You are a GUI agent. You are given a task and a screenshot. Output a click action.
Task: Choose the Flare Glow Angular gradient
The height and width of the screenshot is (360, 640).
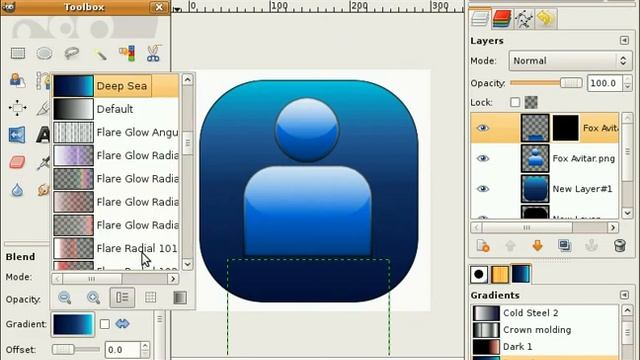116,132
